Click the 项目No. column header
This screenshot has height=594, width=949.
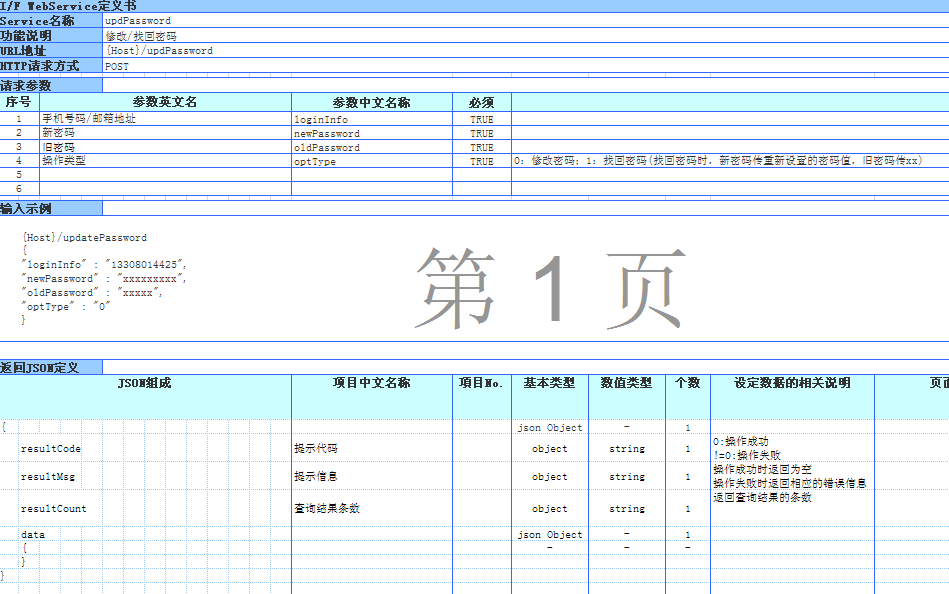point(482,397)
